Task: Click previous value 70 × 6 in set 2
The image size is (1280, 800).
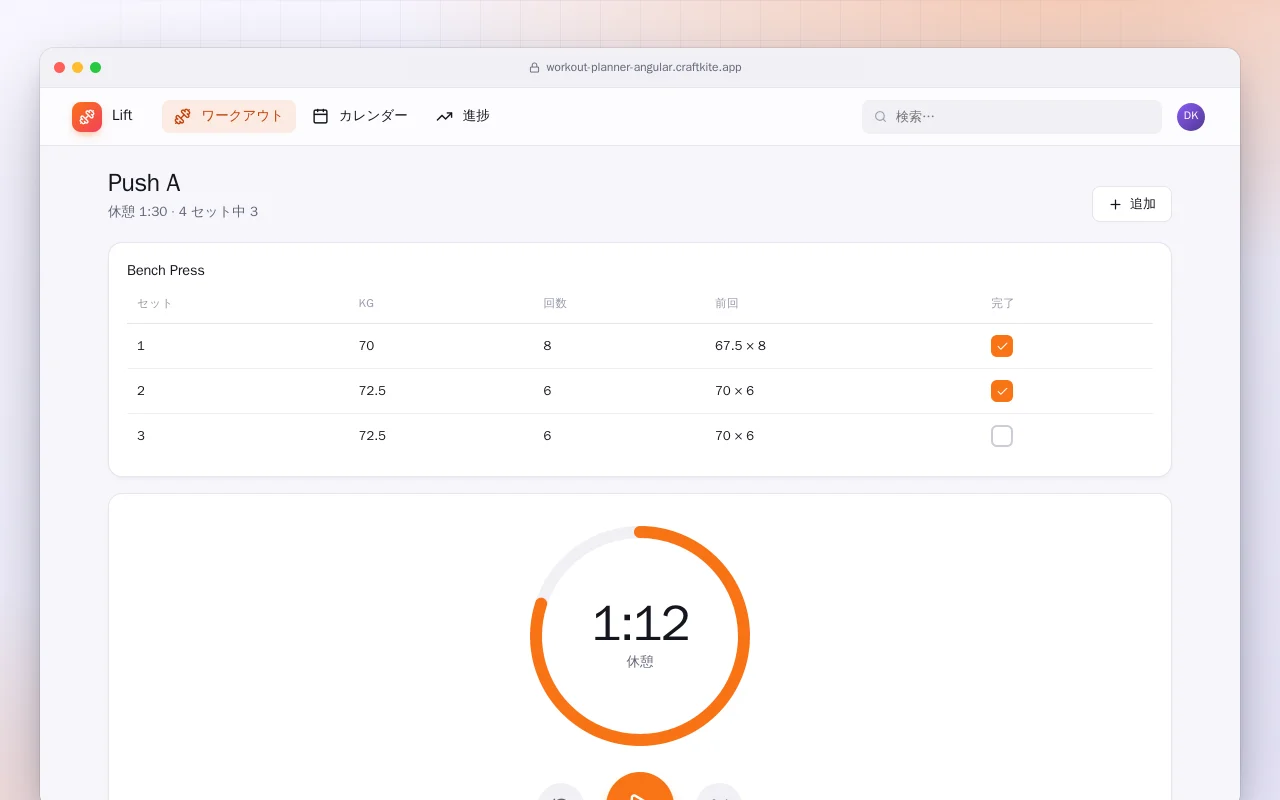Action: click(735, 391)
